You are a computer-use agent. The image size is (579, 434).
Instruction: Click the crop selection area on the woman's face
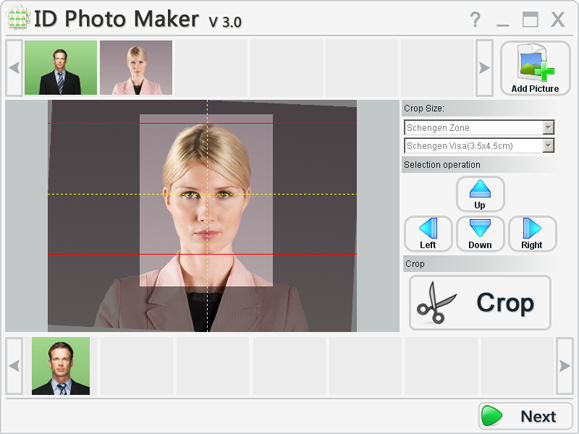click(206, 200)
